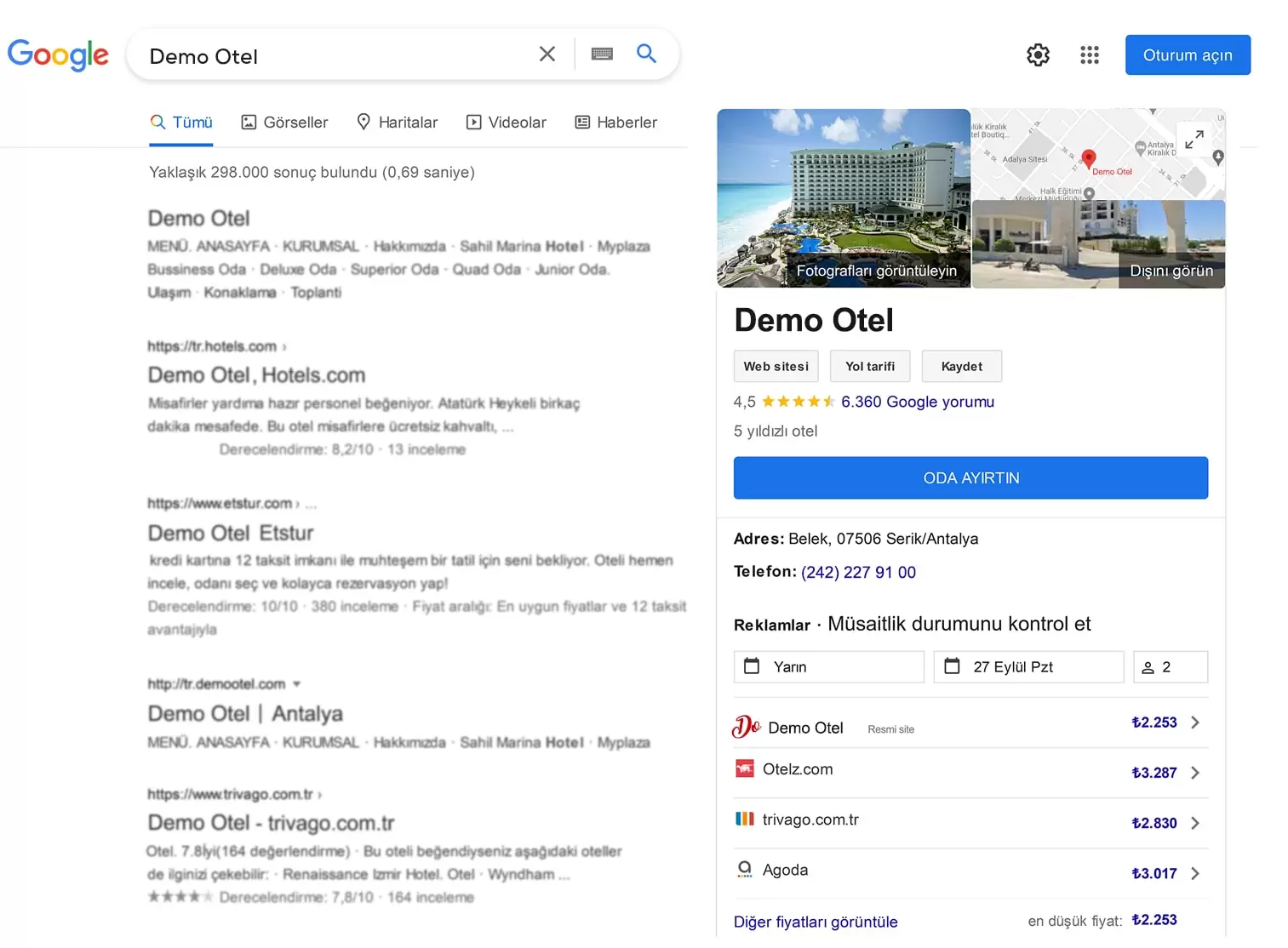1288x948 pixels.
Task: Click the lowest price ₺2.253 at the bottom
Action: tap(1154, 920)
